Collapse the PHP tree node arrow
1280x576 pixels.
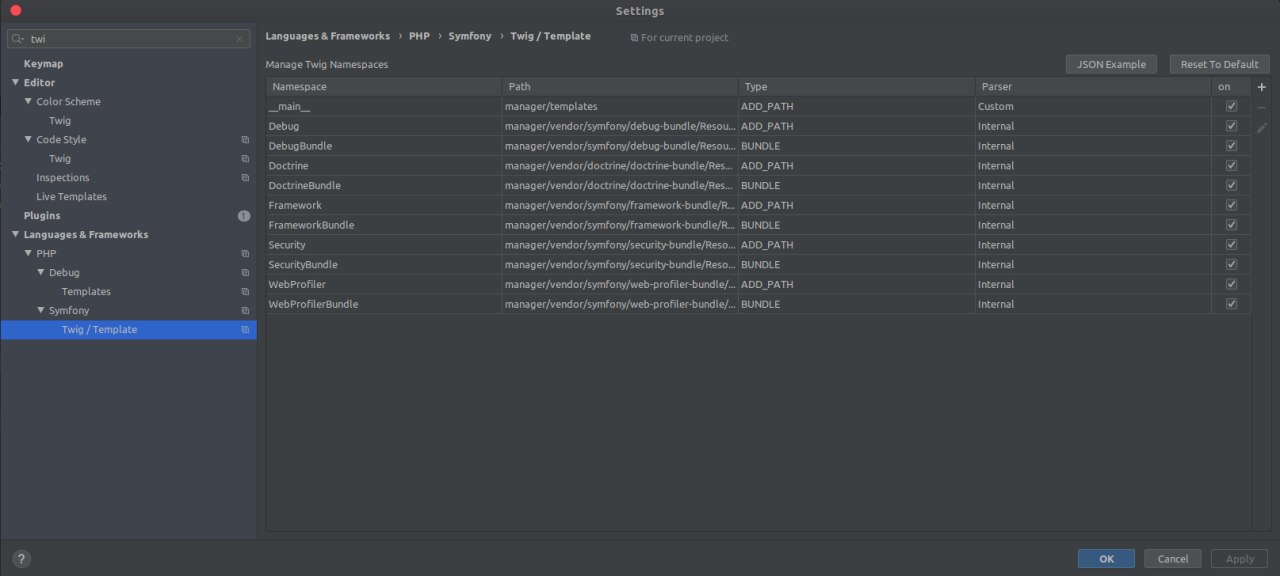tap(28, 254)
